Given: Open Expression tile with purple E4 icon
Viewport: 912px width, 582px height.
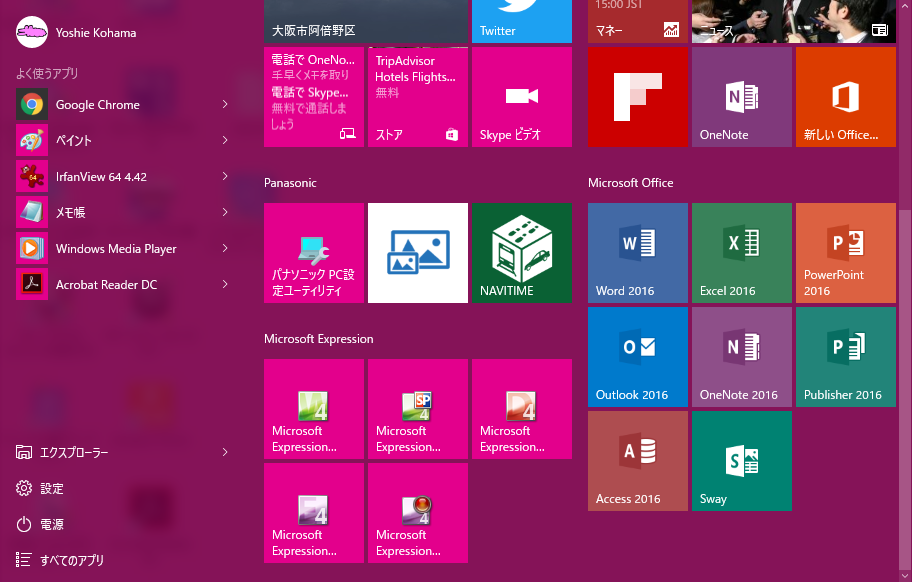Looking at the screenshot, I should pos(314,513).
